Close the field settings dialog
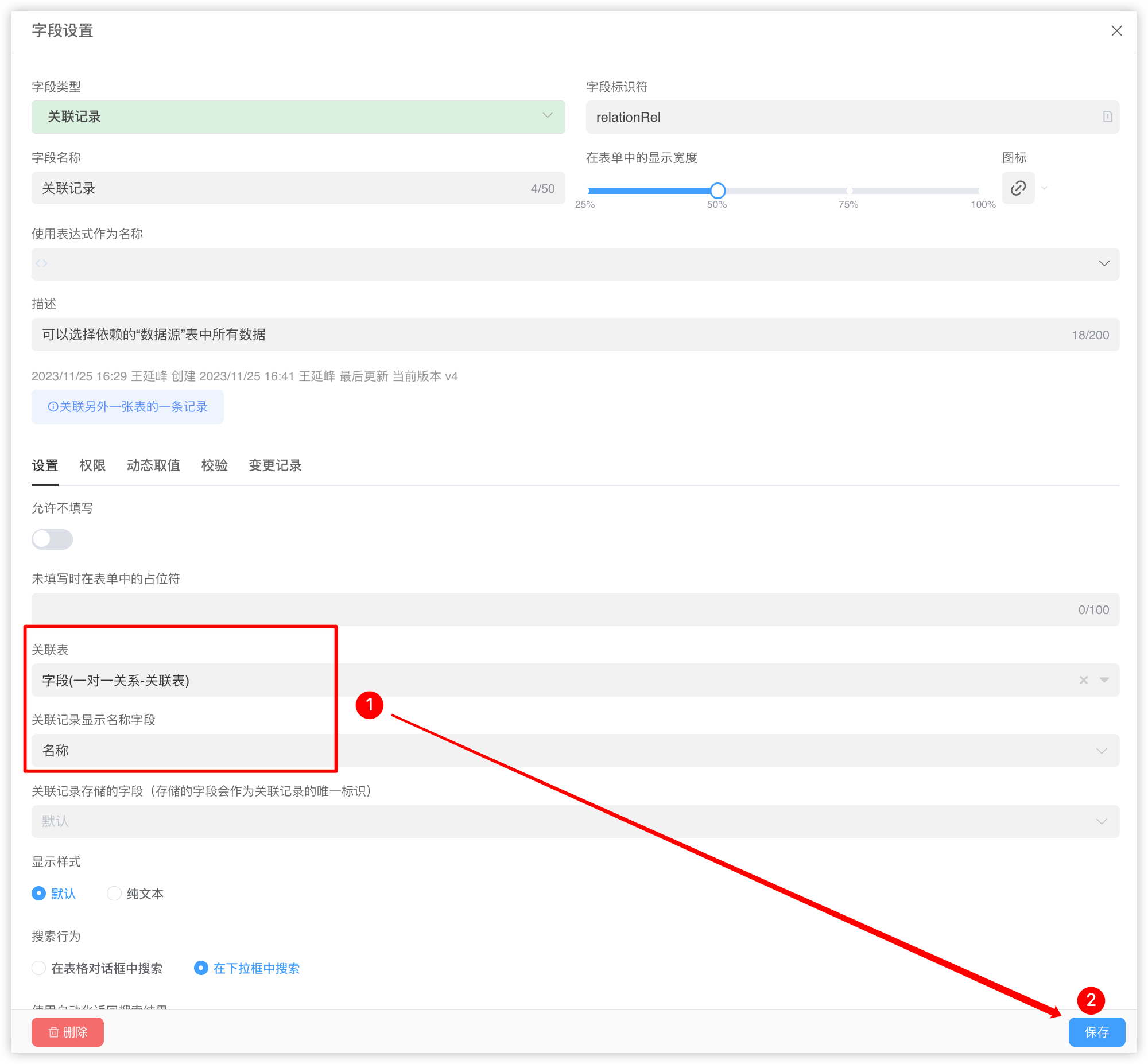This screenshot has width=1148, height=1064. pyautogui.click(x=1116, y=31)
